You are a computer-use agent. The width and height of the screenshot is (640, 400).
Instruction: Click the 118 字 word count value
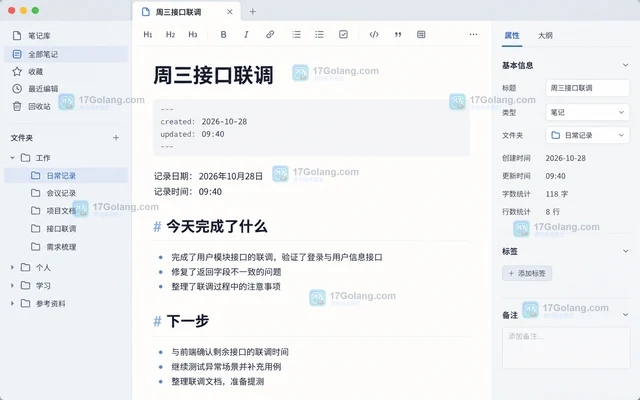click(x=557, y=194)
